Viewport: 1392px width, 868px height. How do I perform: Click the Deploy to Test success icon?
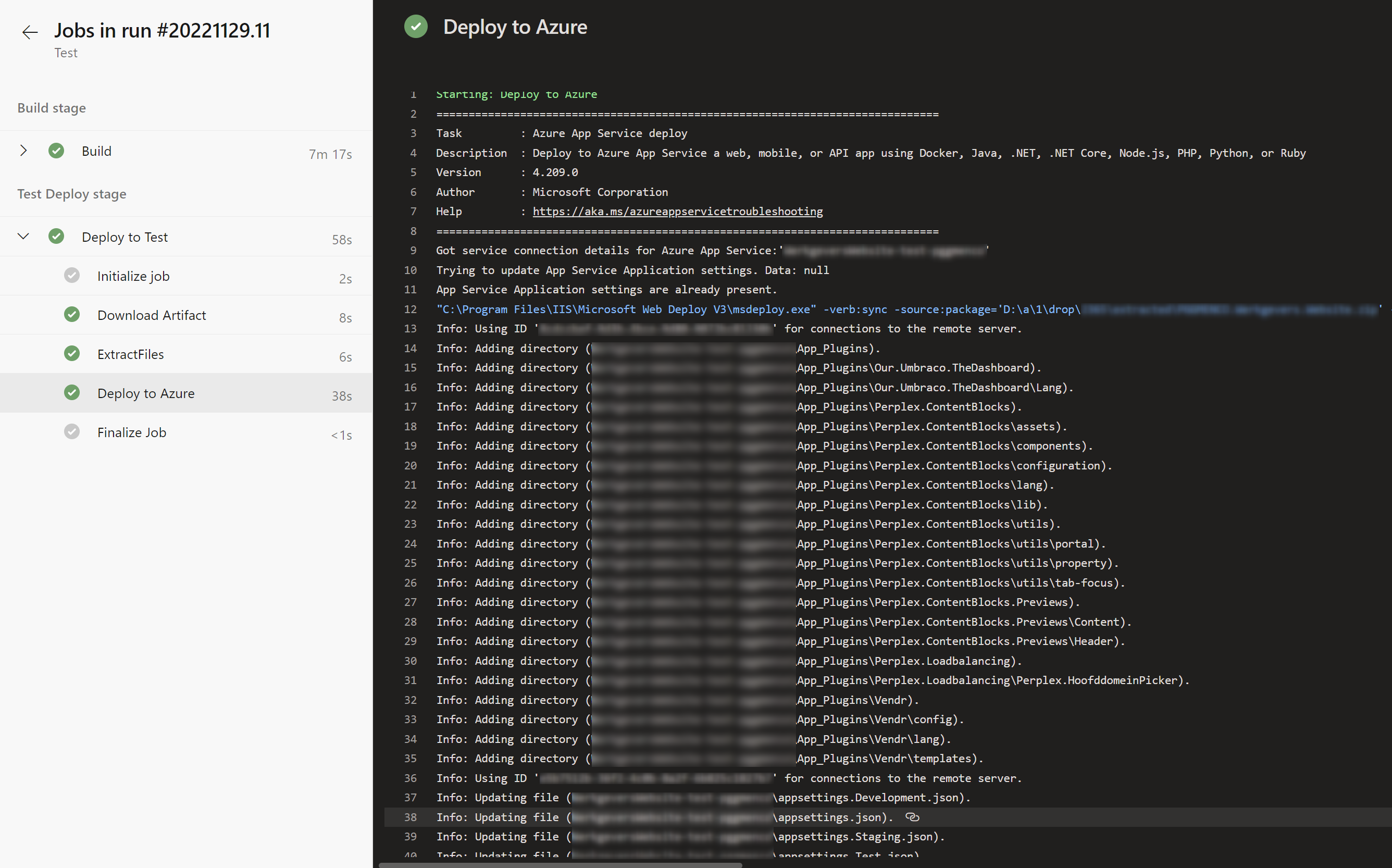point(56,237)
